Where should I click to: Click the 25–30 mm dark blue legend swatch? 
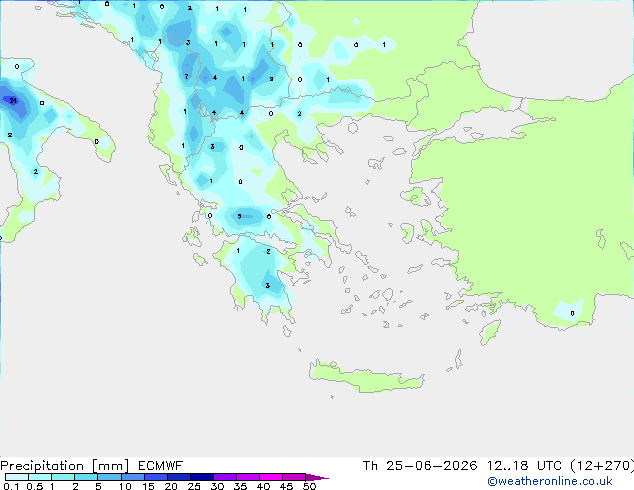[201, 477]
